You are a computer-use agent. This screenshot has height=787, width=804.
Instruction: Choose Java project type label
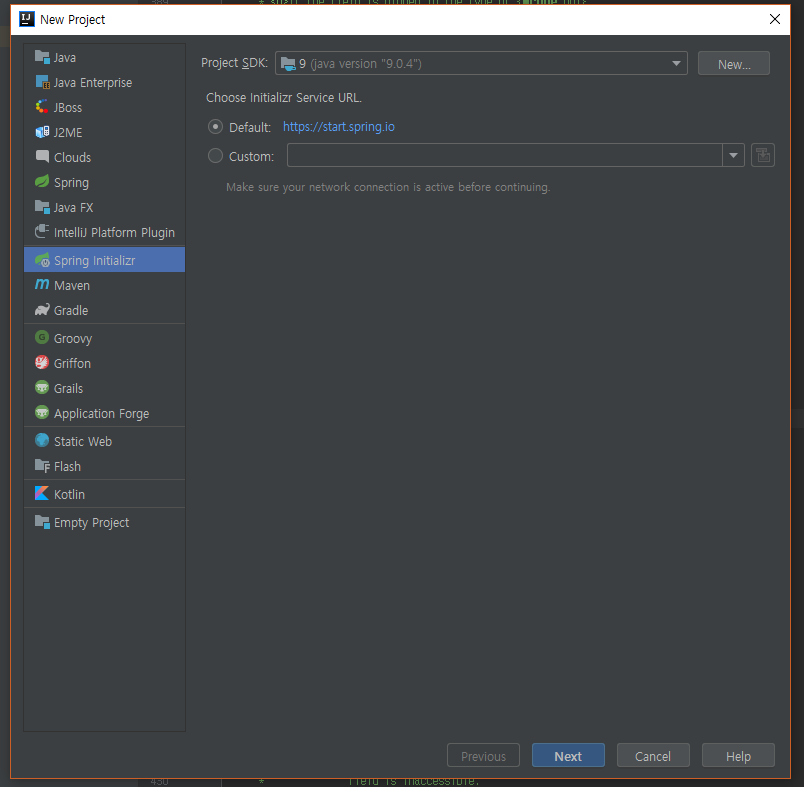pyautogui.click(x=65, y=57)
